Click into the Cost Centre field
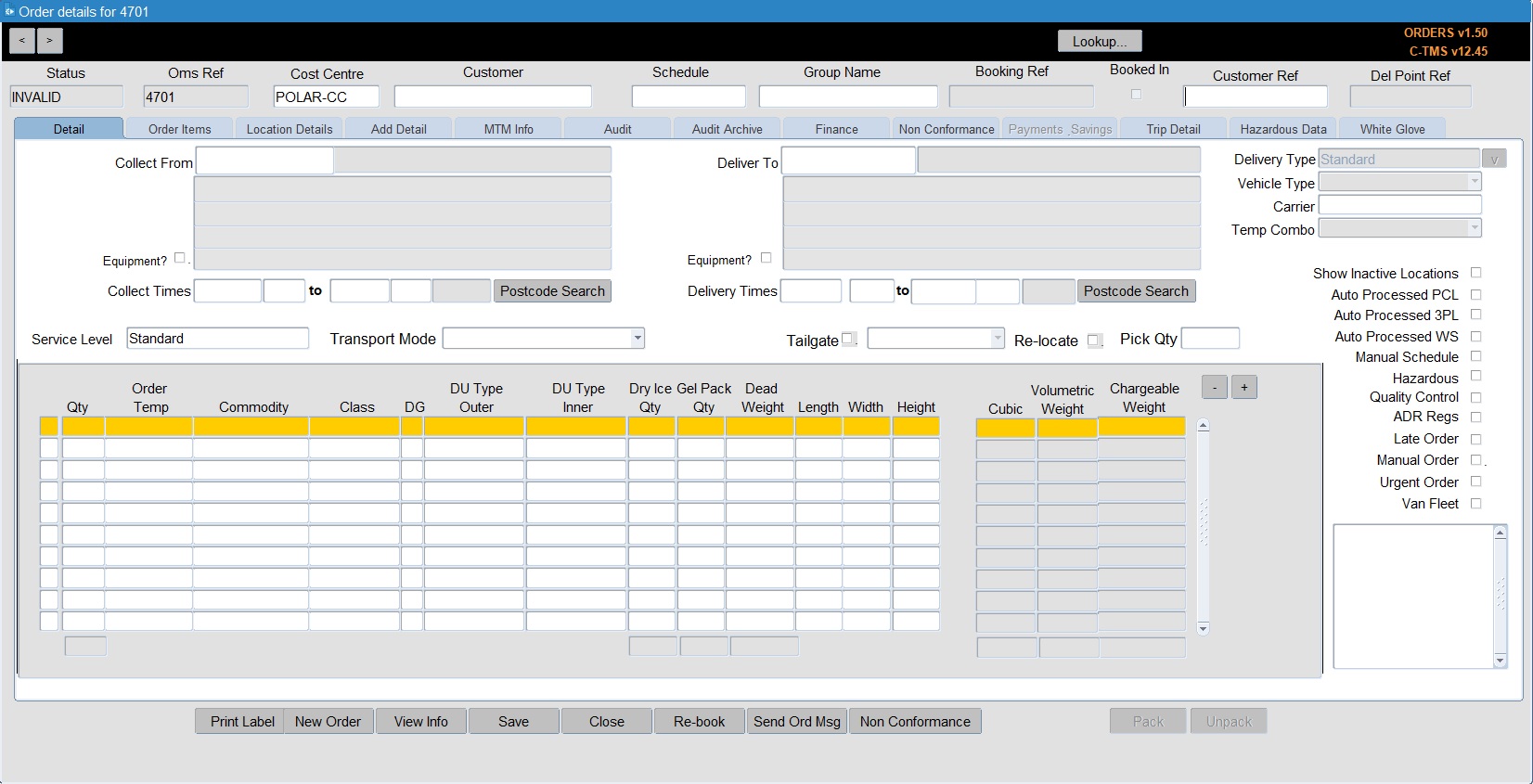This screenshot has width=1533, height=784. [327, 96]
